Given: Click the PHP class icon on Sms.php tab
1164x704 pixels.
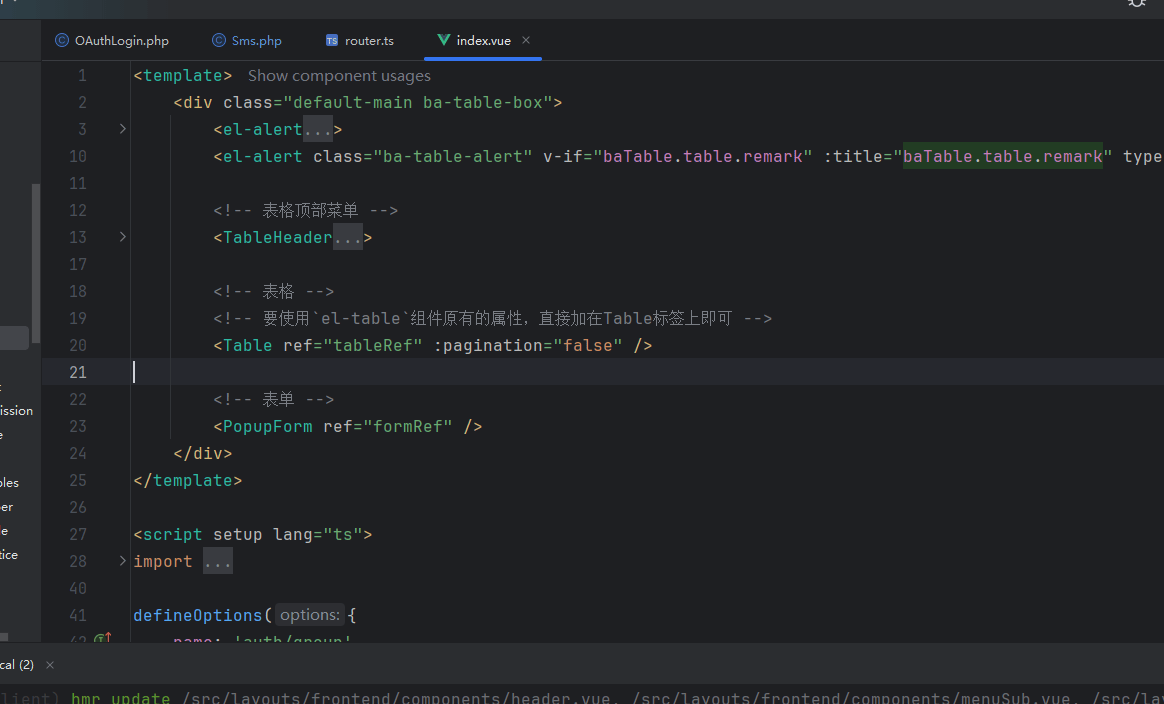Looking at the screenshot, I should coord(218,40).
